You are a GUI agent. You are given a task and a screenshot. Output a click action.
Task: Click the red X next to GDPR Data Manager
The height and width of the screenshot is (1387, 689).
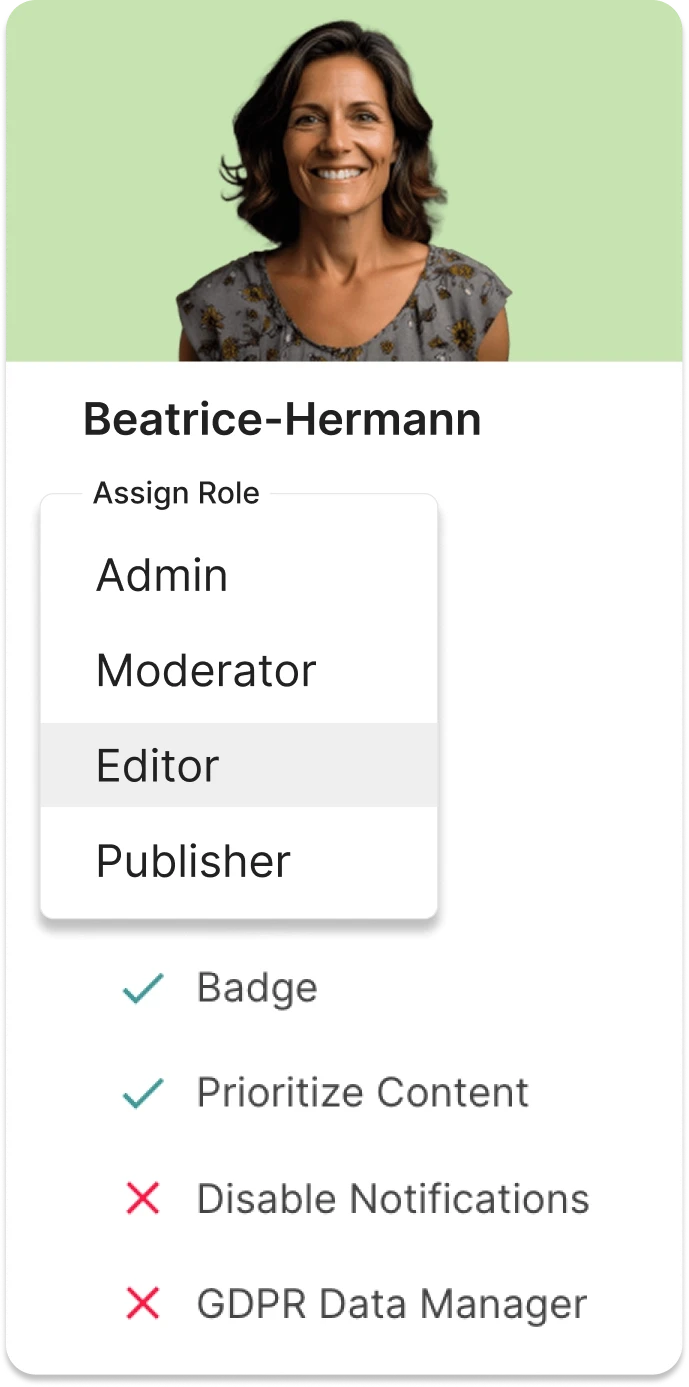[143, 1303]
